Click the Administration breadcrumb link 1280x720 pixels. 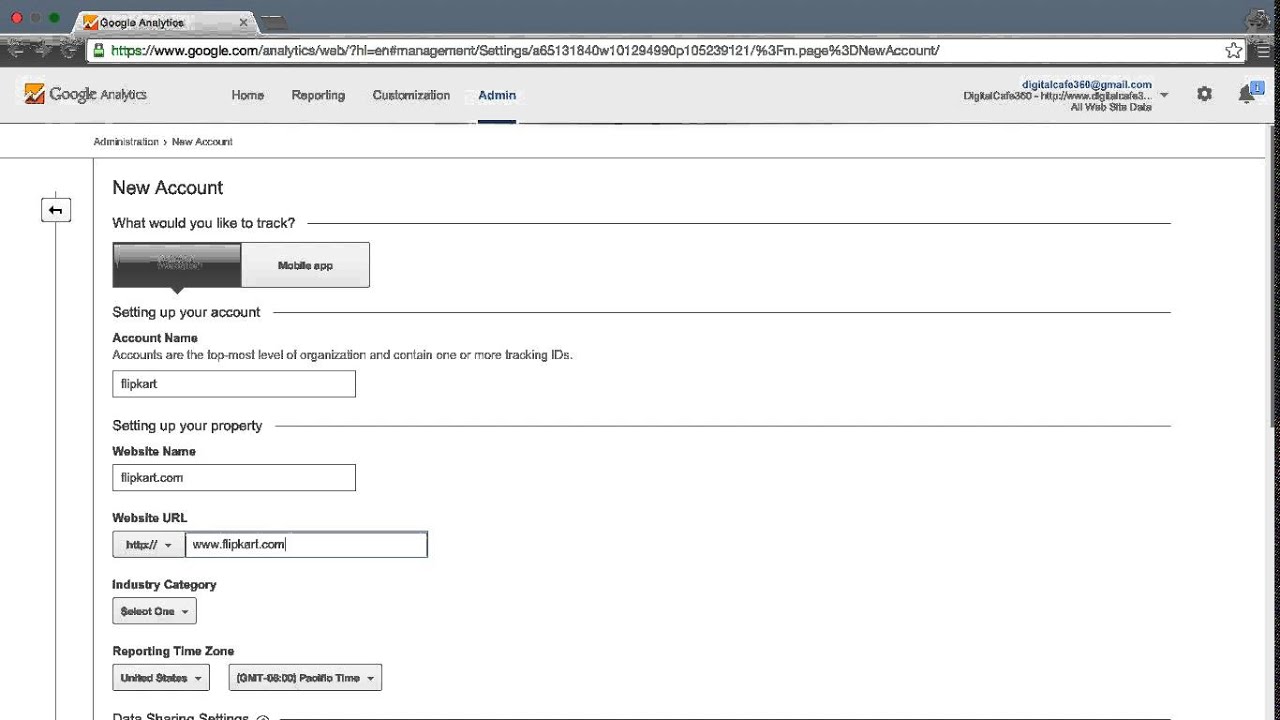point(126,142)
